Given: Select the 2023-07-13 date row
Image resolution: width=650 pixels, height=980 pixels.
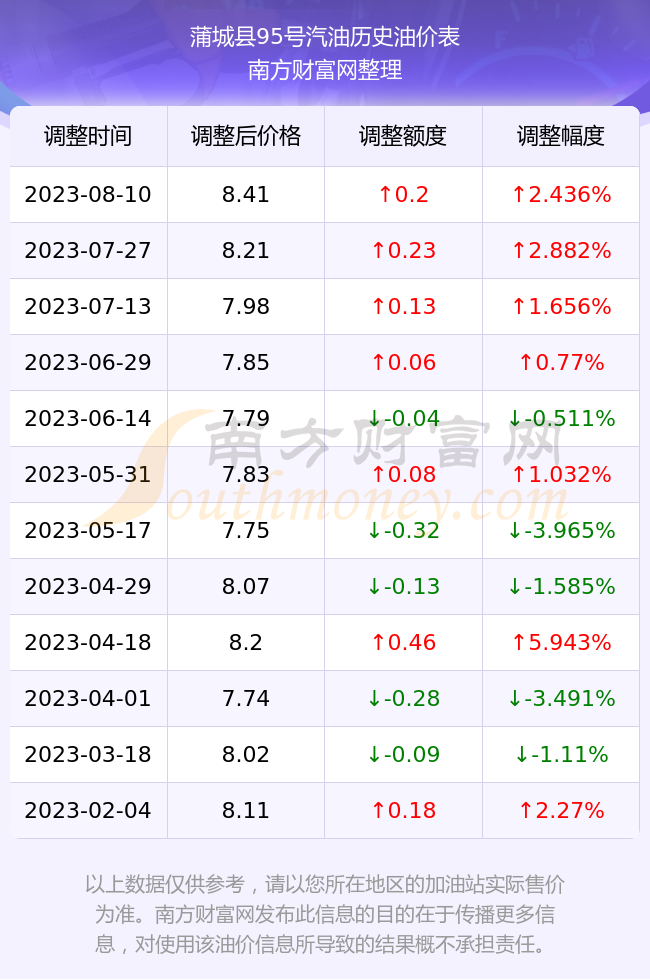Looking at the screenshot, I should [324, 306].
